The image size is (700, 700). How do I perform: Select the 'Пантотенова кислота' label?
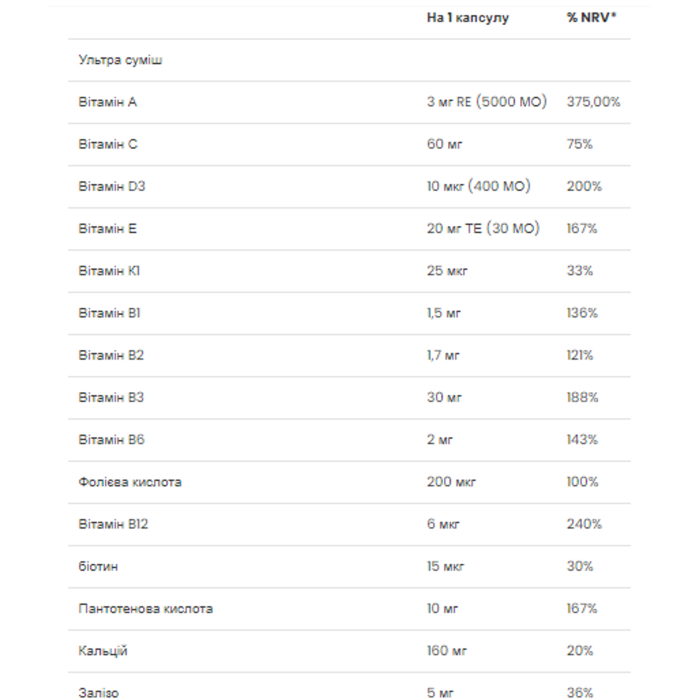[x=146, y=609]
